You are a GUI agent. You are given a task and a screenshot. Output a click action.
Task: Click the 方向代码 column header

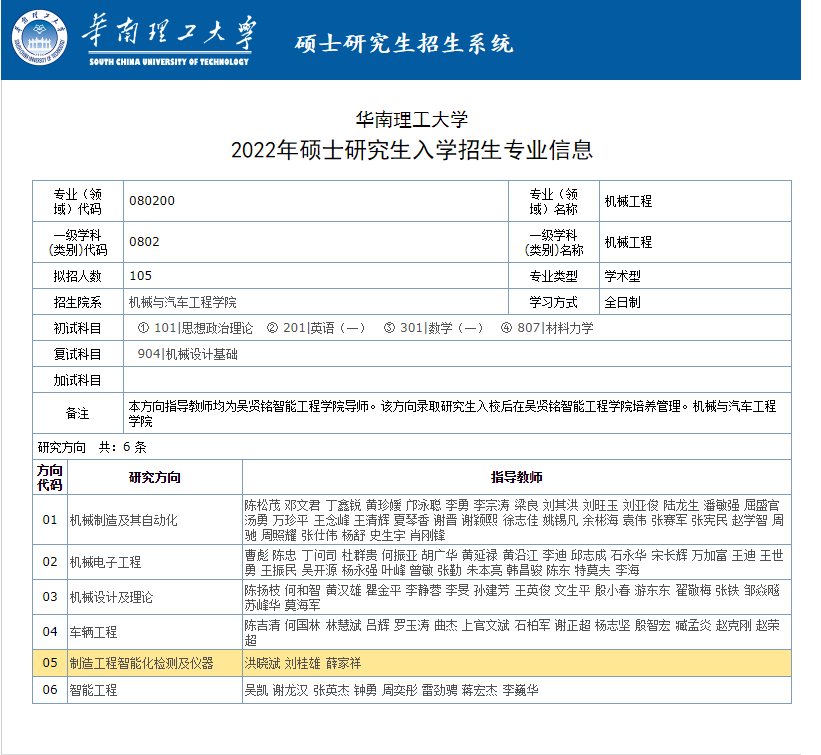(x=50, y=478)
